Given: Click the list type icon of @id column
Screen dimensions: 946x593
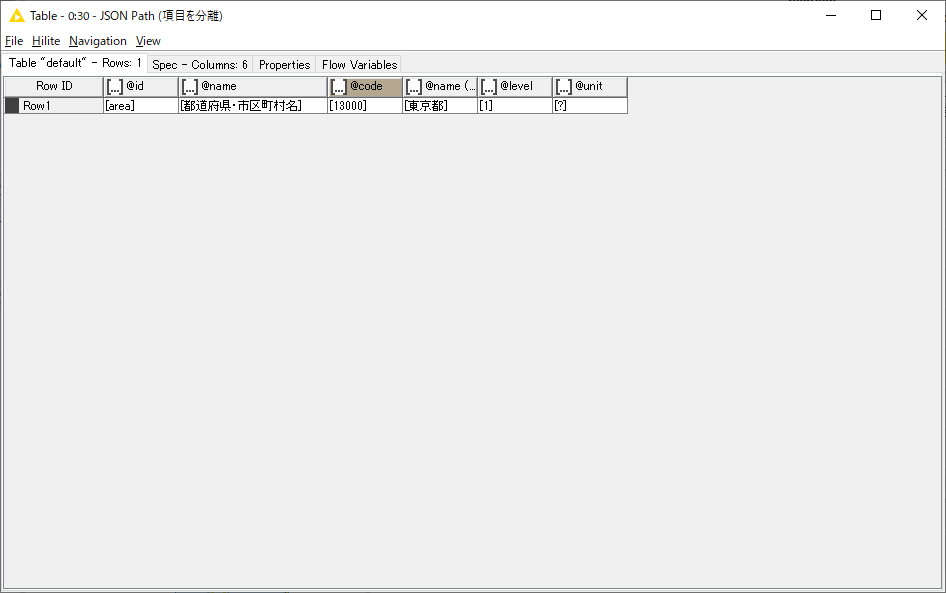Looking at the screenshot, I should pyautogui.click(x=115, y=87).
